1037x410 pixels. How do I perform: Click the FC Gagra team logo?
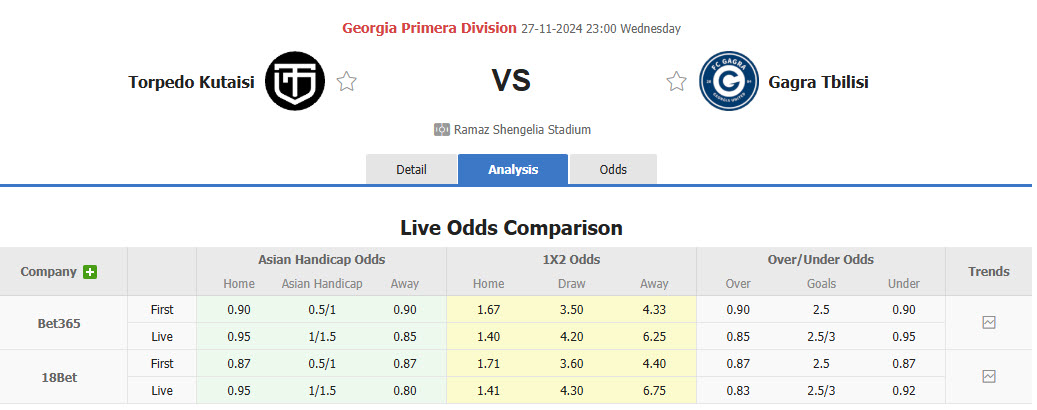[729, 81]
